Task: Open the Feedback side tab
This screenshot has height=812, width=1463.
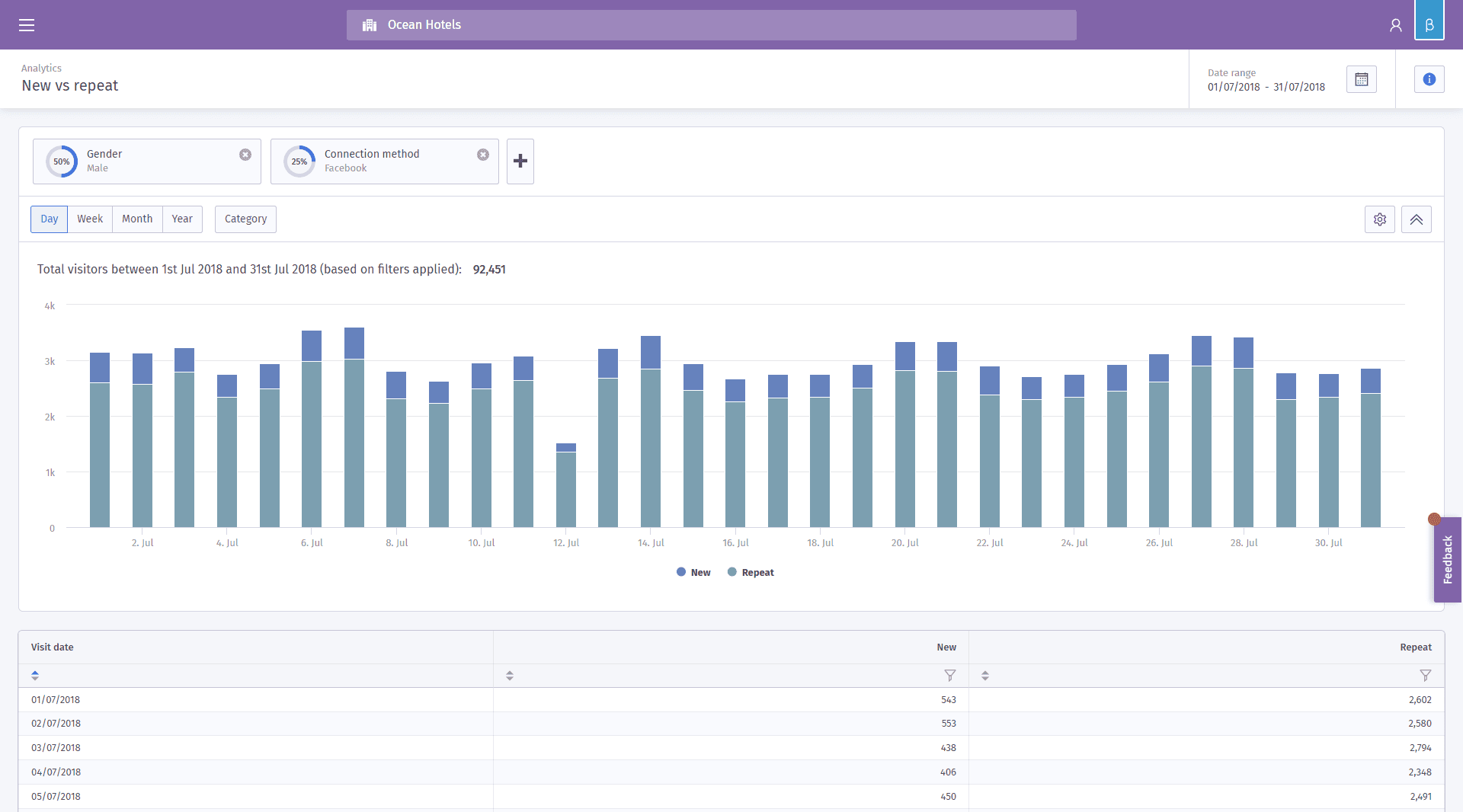Action: pyautogui.click(x=1447, y=560)
